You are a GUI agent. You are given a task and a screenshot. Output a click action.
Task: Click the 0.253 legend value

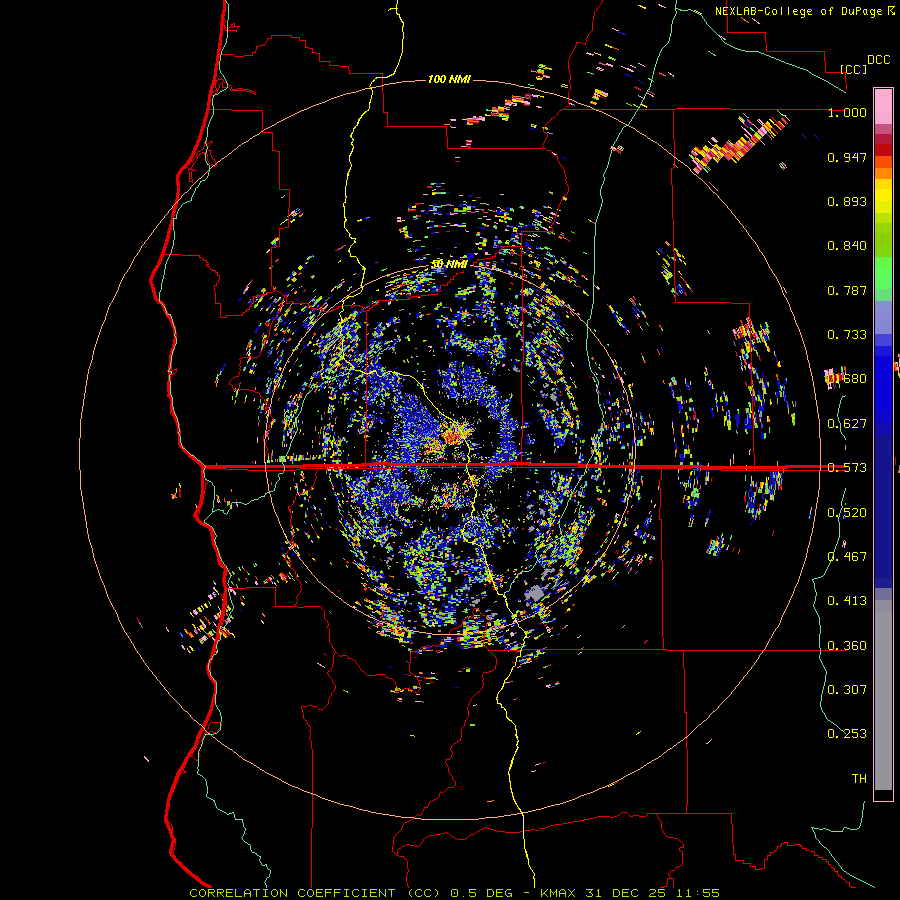(847, 734)
